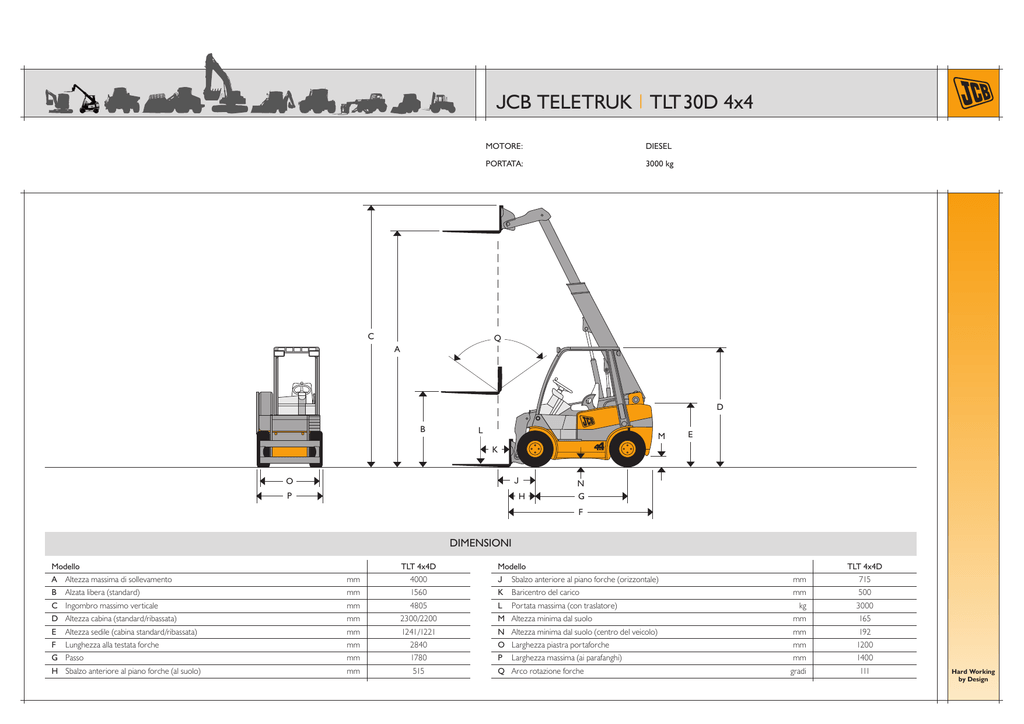Click the PORTATA: label
The height and width of the screenshot is (724, 1024).
(504, 164)
